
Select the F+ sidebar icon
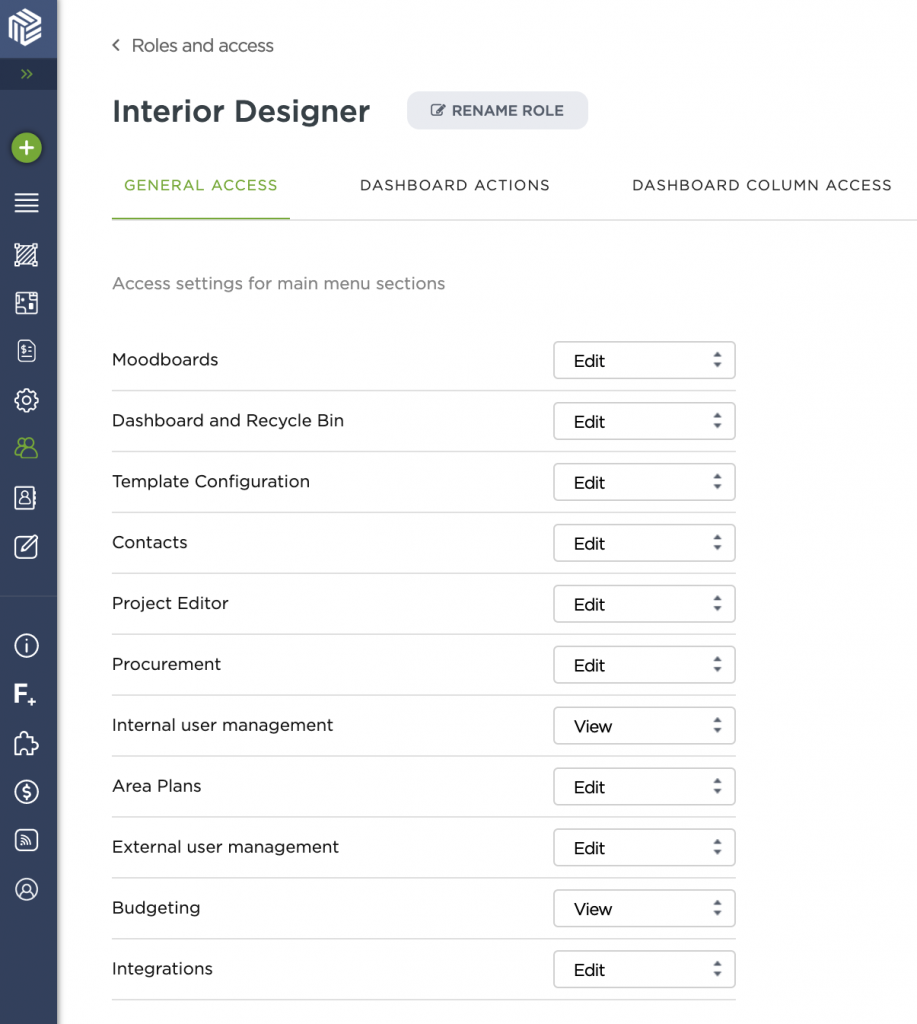click(28, 694)
